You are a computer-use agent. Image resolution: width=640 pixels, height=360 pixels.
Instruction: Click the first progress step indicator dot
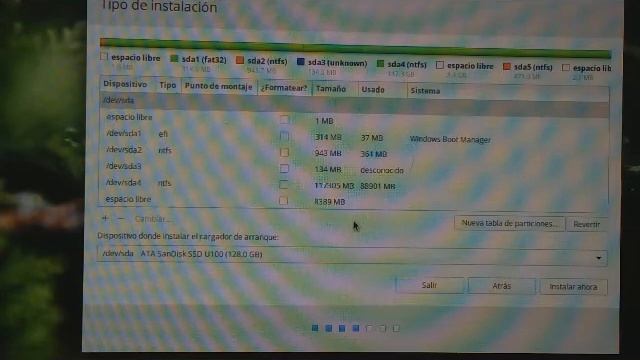tap(315, 328)
